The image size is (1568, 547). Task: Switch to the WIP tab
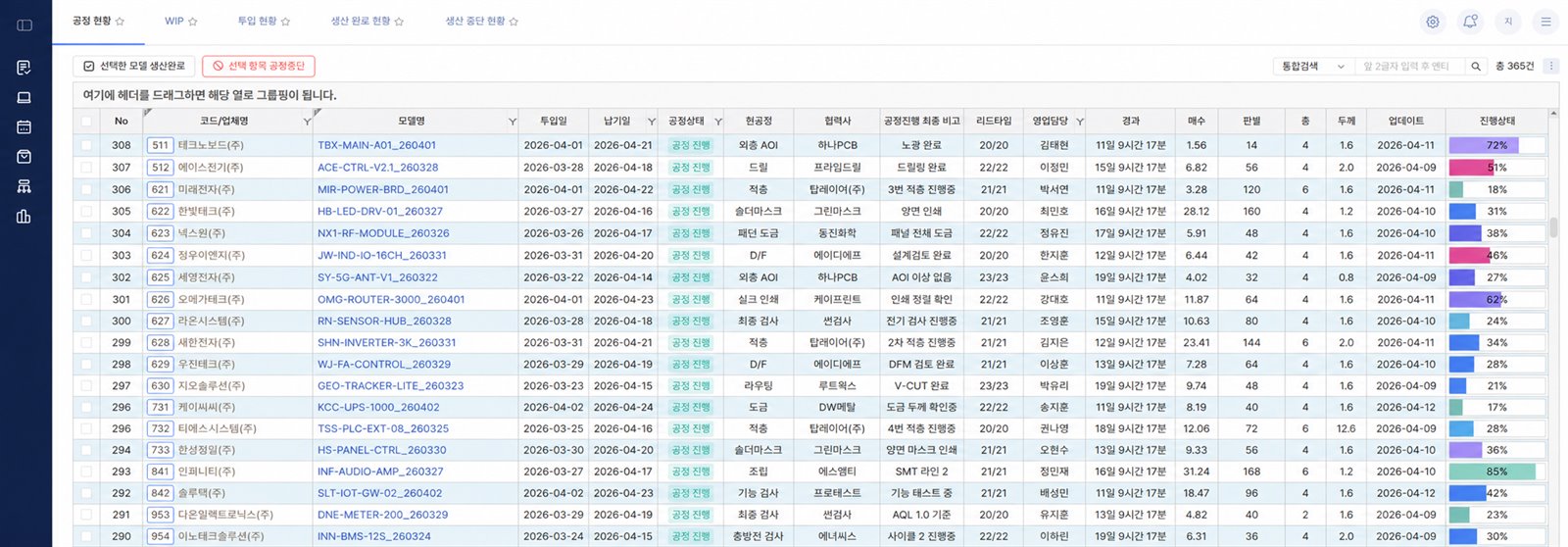pyautogui.click(x=174, y=21)
